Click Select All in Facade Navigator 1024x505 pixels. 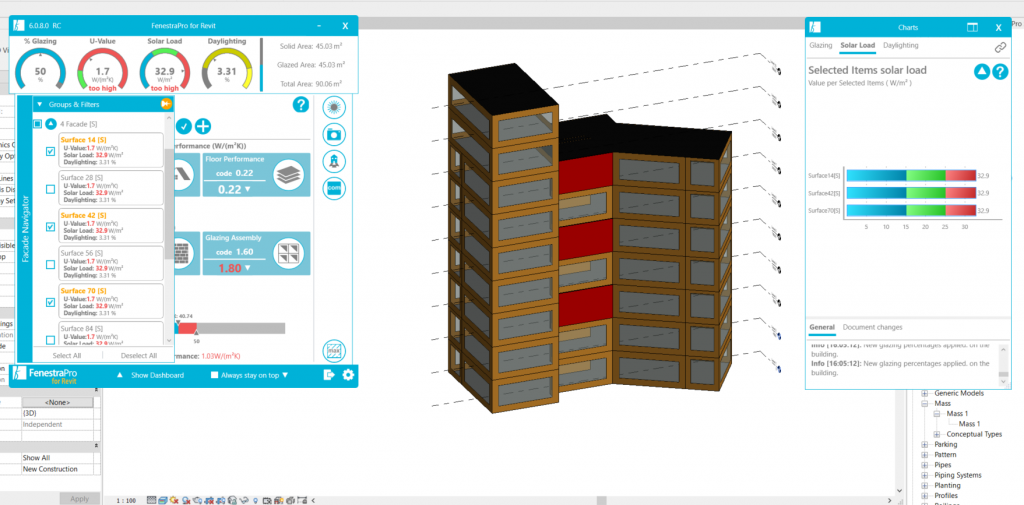pos(67,356)
